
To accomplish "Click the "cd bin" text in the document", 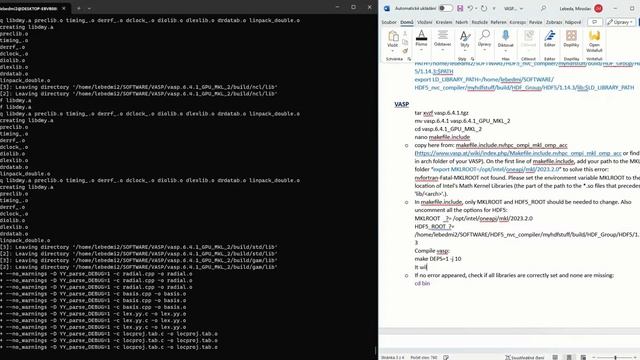I will coord(422,283).
